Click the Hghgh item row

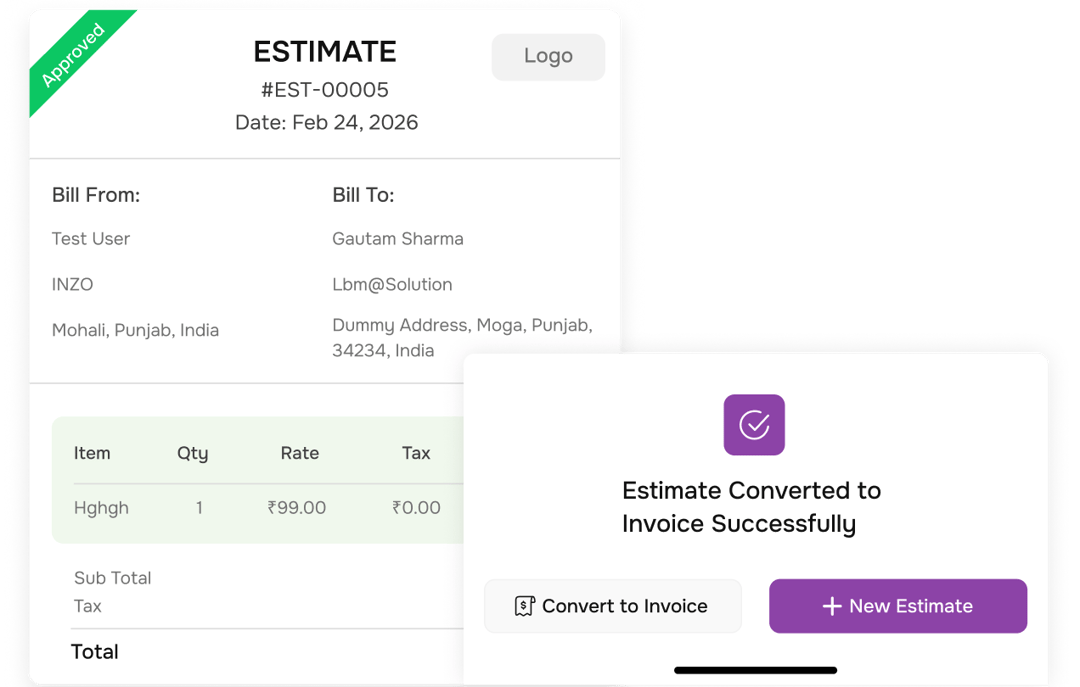[x=258, y=508]
